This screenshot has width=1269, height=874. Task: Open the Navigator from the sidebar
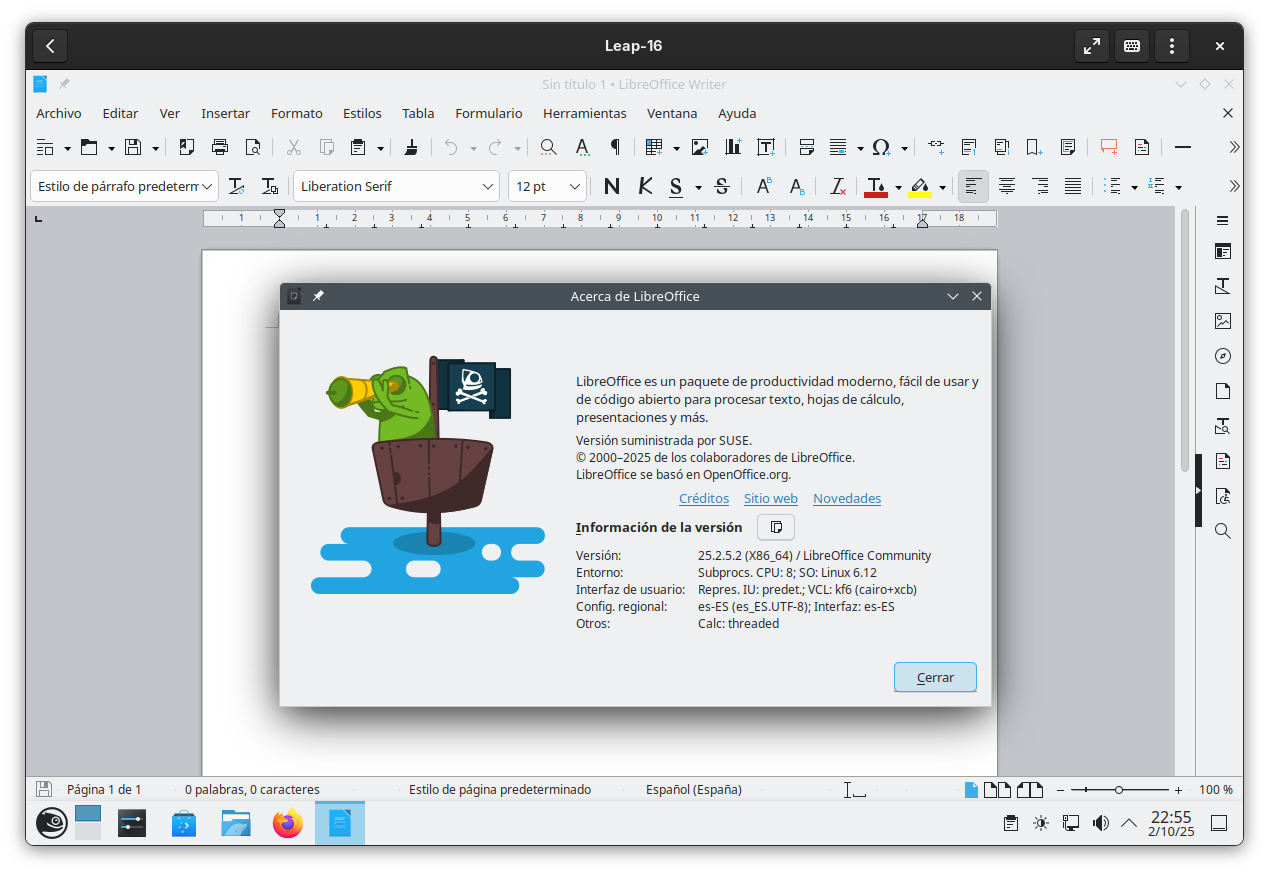point(1222,355)
